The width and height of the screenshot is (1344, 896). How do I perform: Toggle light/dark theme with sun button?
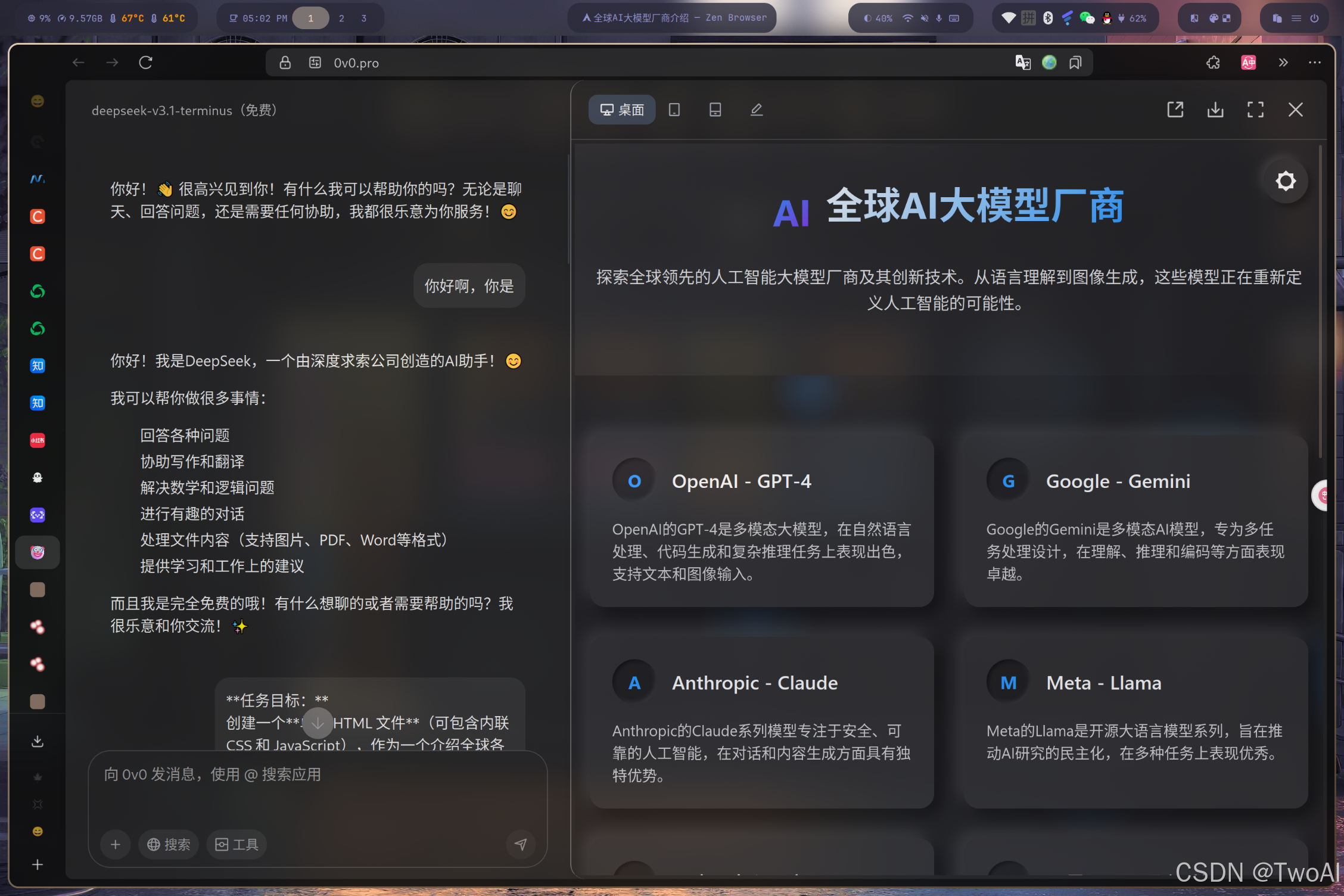pos(1286,181)
